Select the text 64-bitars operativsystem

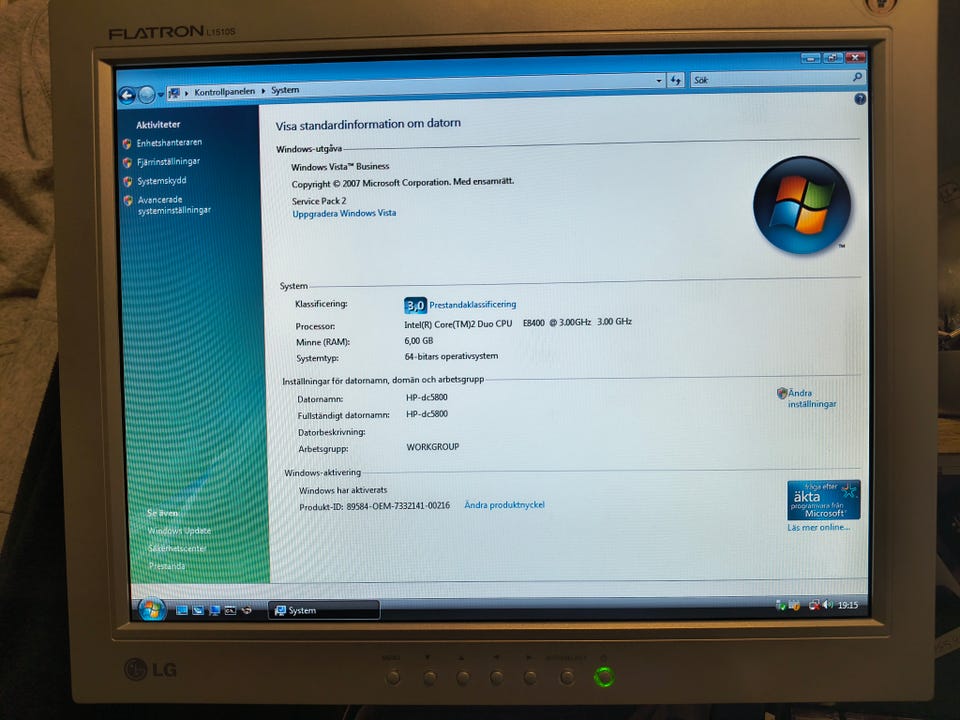pyautogui.click(x=451, y=356)
